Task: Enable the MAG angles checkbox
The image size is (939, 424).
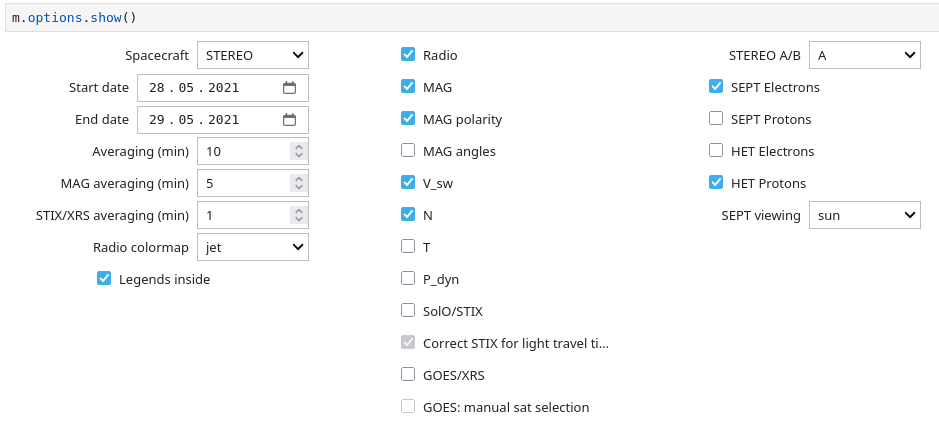Action: [408, 151]
